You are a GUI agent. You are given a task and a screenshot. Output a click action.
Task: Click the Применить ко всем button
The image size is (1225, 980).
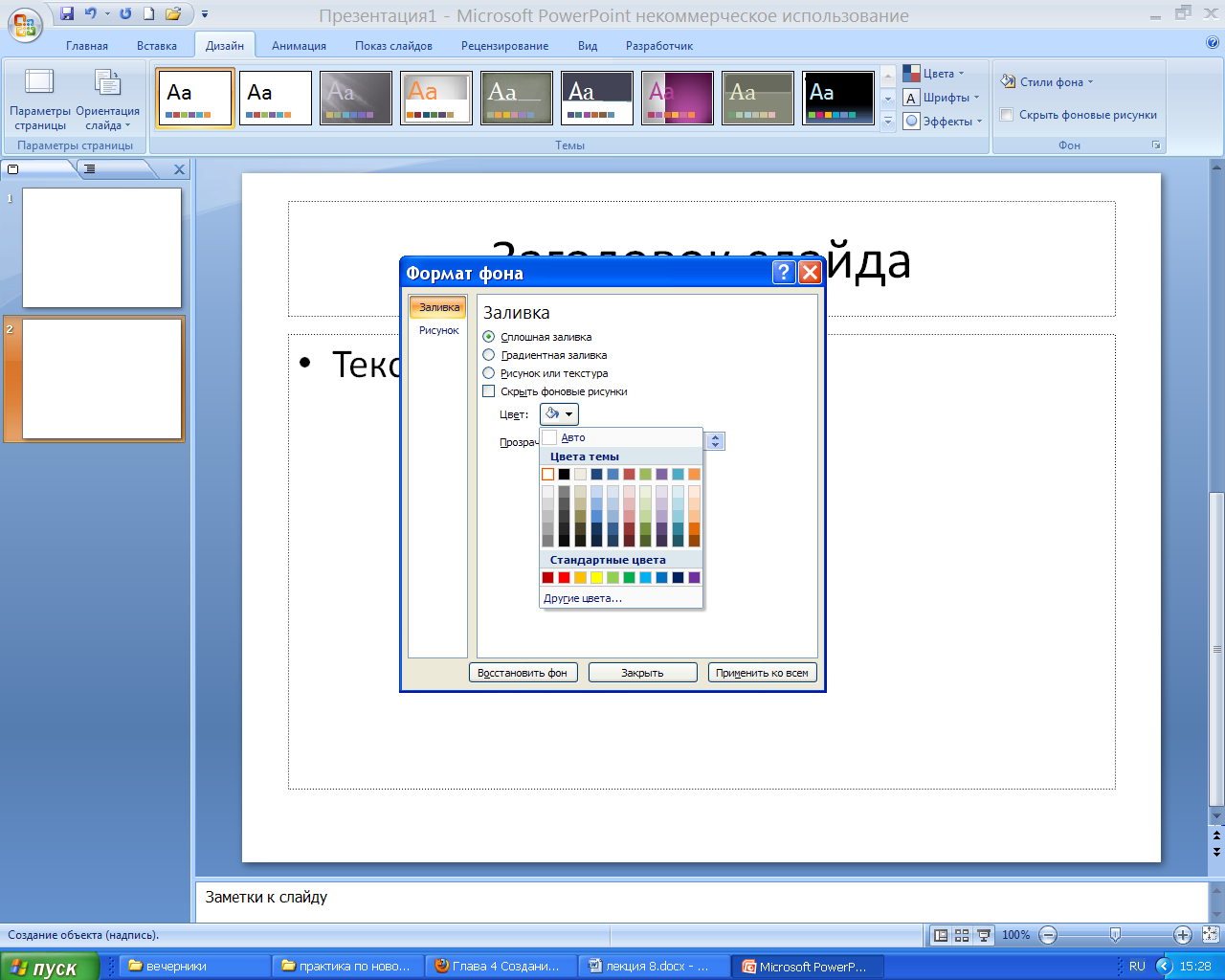click(762, 673)
